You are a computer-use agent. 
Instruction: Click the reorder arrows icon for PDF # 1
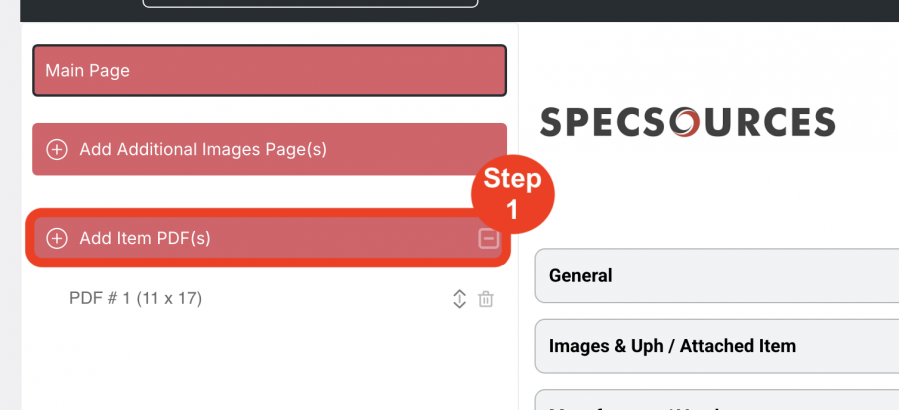[x=459, y=299]
